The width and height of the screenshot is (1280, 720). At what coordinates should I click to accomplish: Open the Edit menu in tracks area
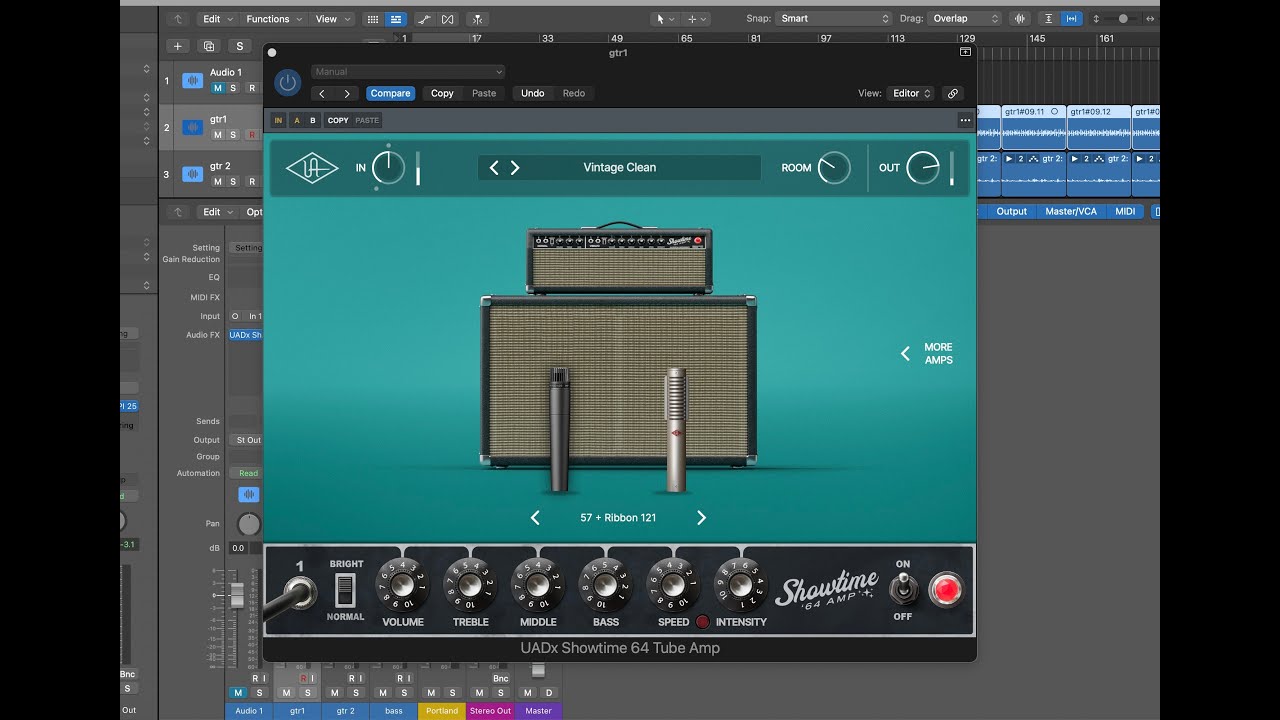pos(216,19)
